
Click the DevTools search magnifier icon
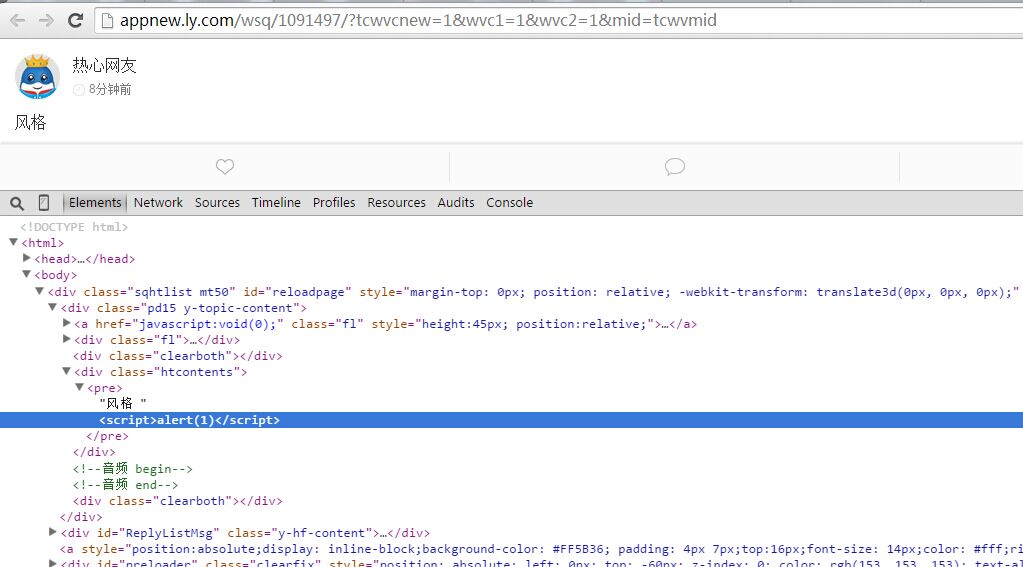tap(17, 203)
